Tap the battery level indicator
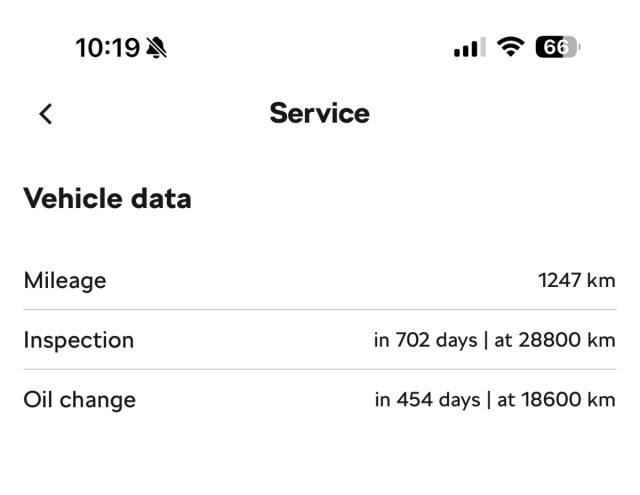The width and height of the screenshot is (640, 495). [x=558, y=48]
